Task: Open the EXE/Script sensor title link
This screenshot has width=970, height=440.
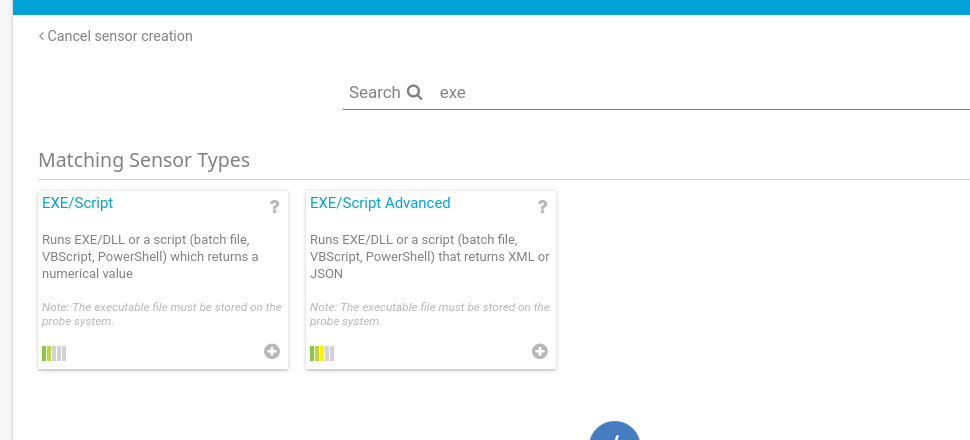Action: click(77, 203)
